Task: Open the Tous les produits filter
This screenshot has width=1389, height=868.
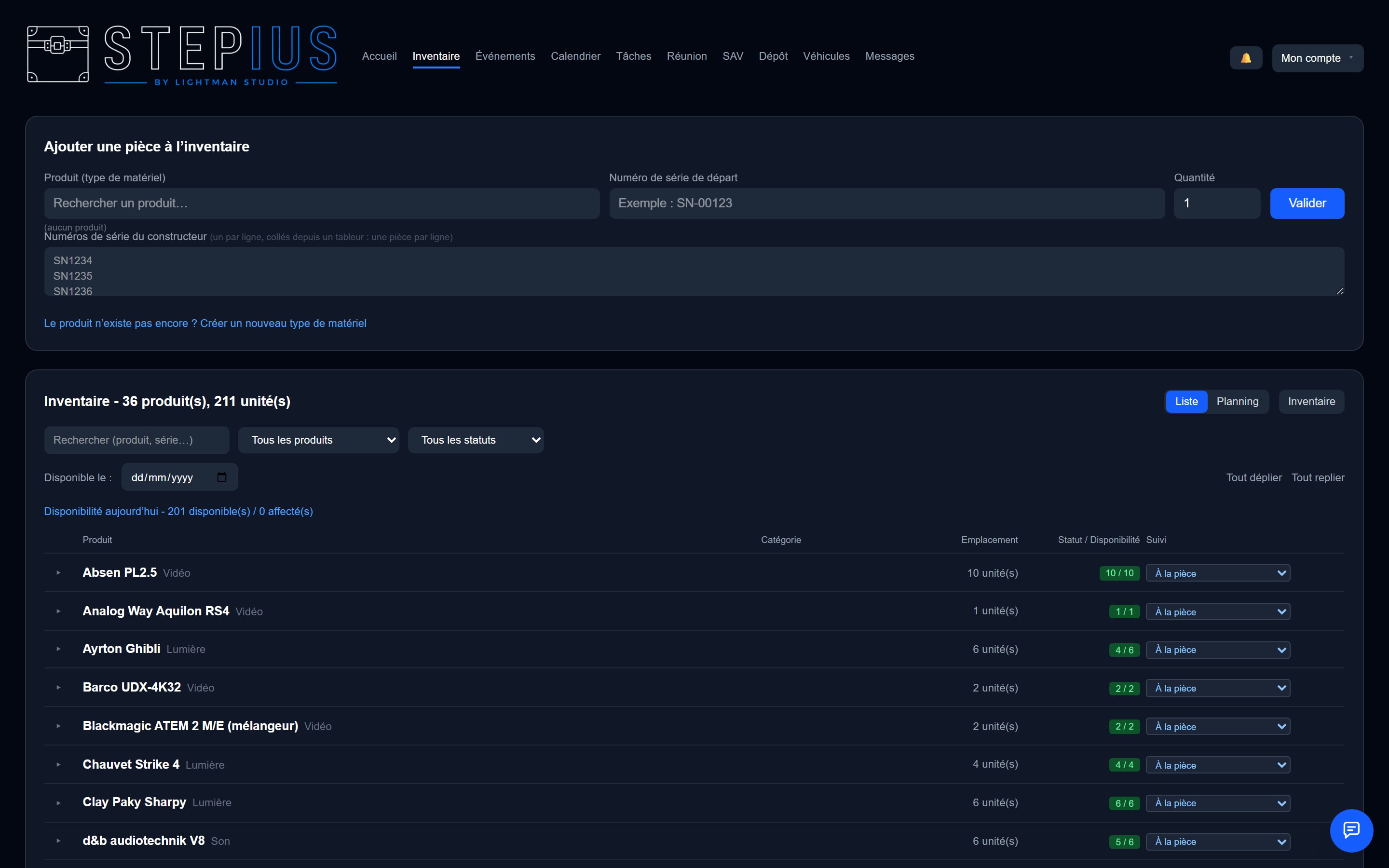Action: click(318, 440)
